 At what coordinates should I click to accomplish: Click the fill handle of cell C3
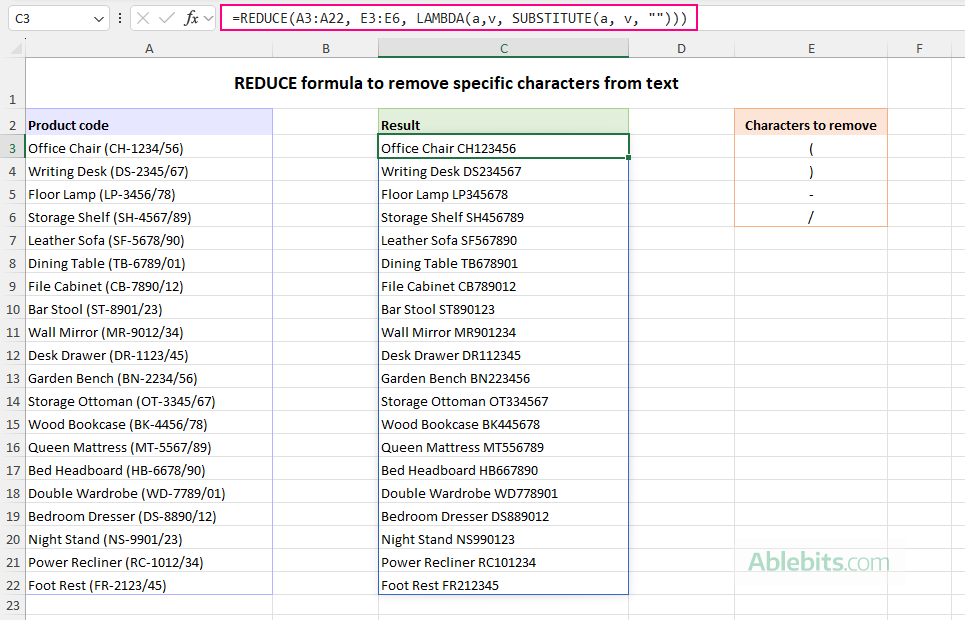(x=628, y=158)
